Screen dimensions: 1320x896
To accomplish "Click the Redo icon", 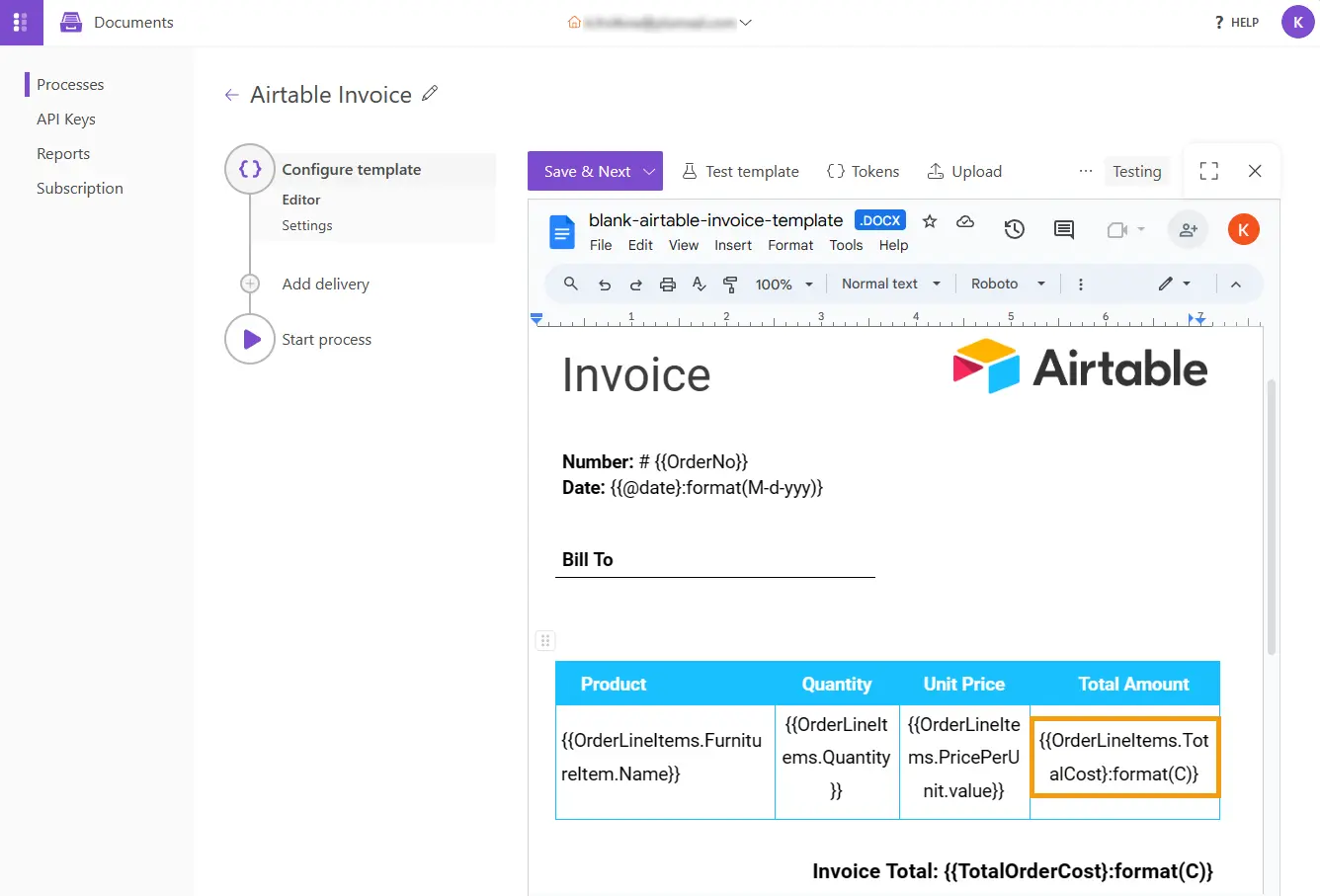I will (x=635, y=285).
